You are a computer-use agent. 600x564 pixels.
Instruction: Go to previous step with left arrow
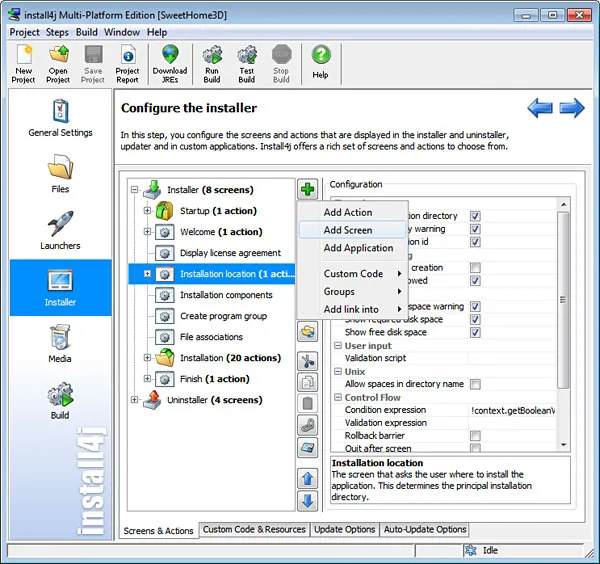click(x=540, y=108)
